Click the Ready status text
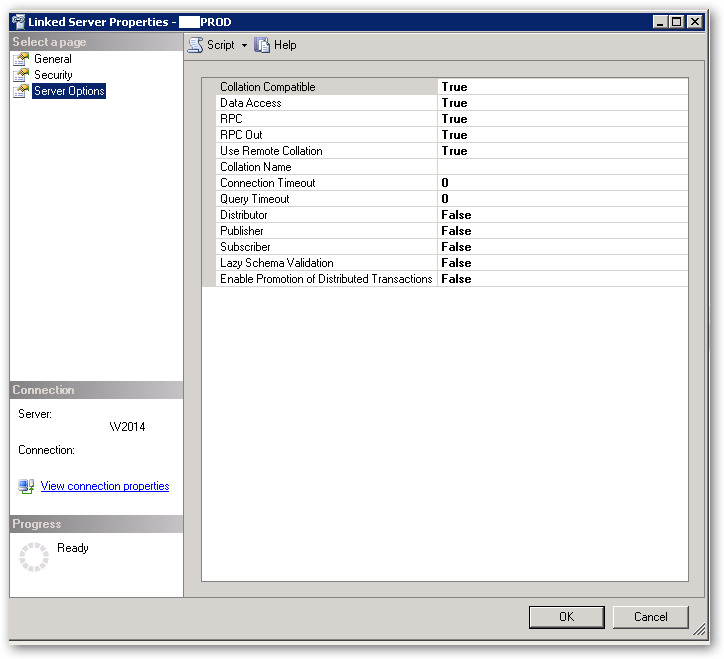The height and width of the screenshot is (659, 724). tap(72, 548)
